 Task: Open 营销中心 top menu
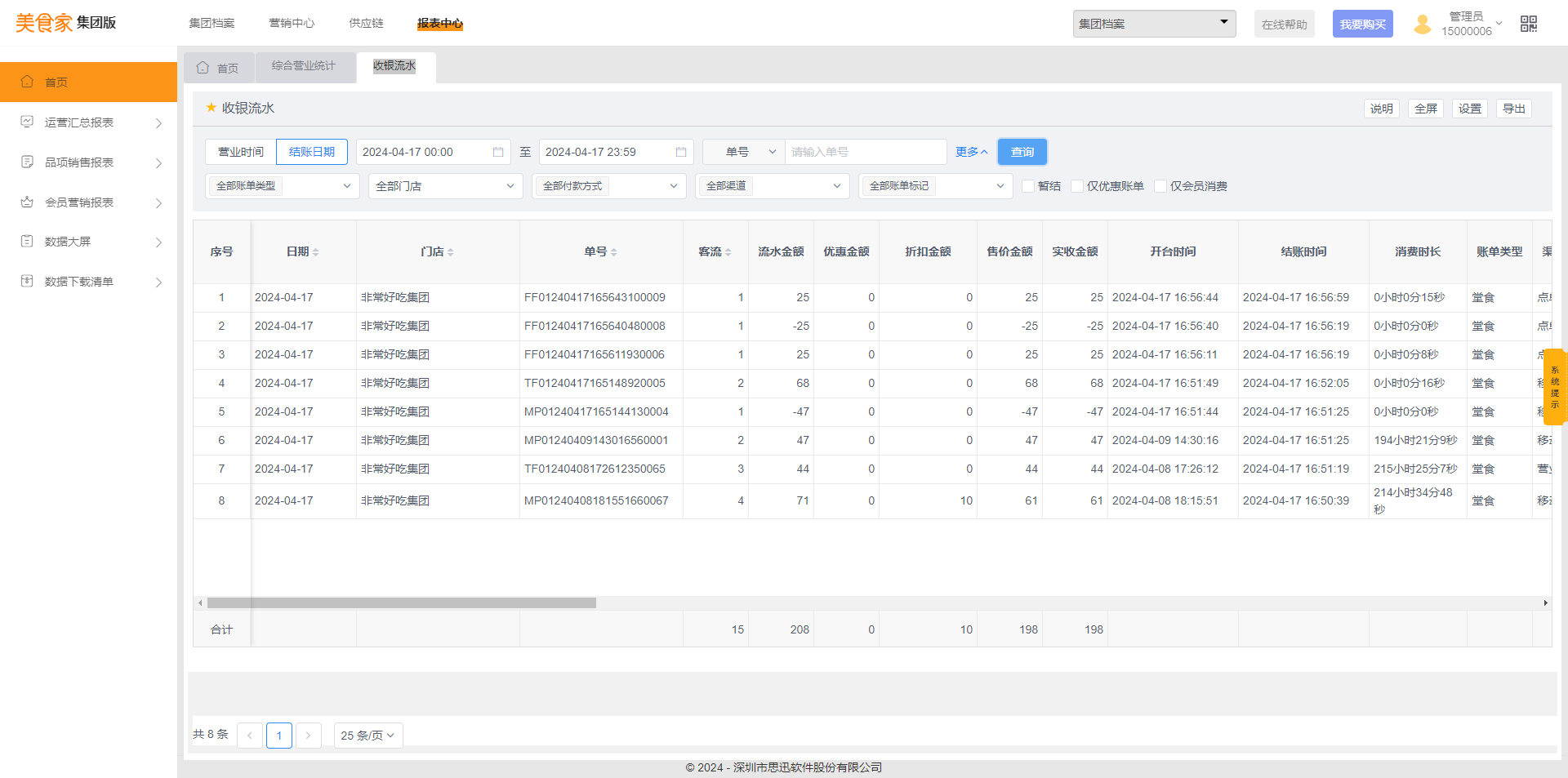[292, 24]
